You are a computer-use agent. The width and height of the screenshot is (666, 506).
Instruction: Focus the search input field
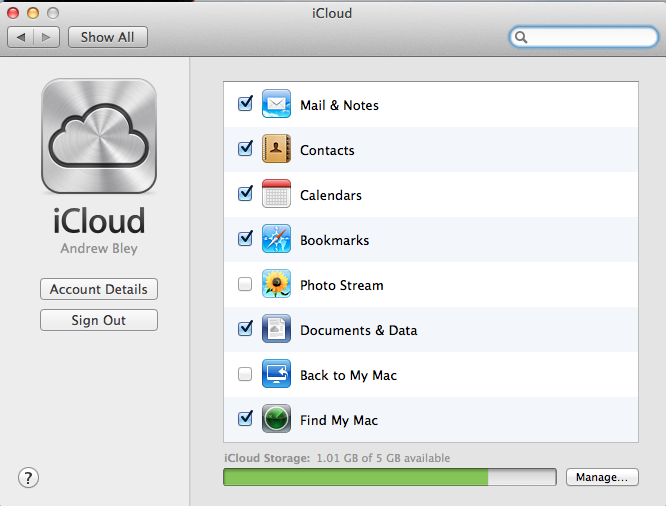[x=584, y=37]
